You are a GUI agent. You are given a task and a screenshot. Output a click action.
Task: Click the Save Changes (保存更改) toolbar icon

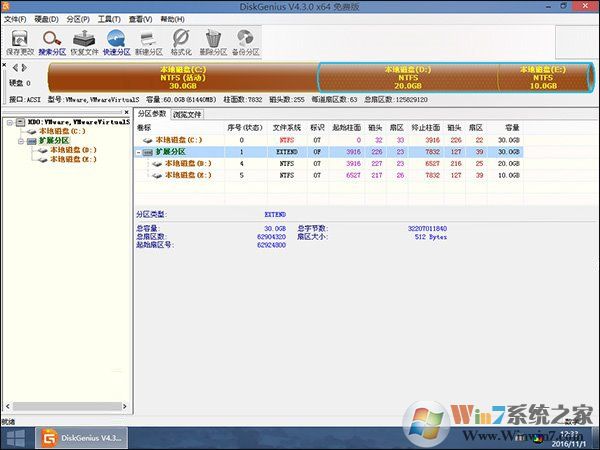click(20, 42)
